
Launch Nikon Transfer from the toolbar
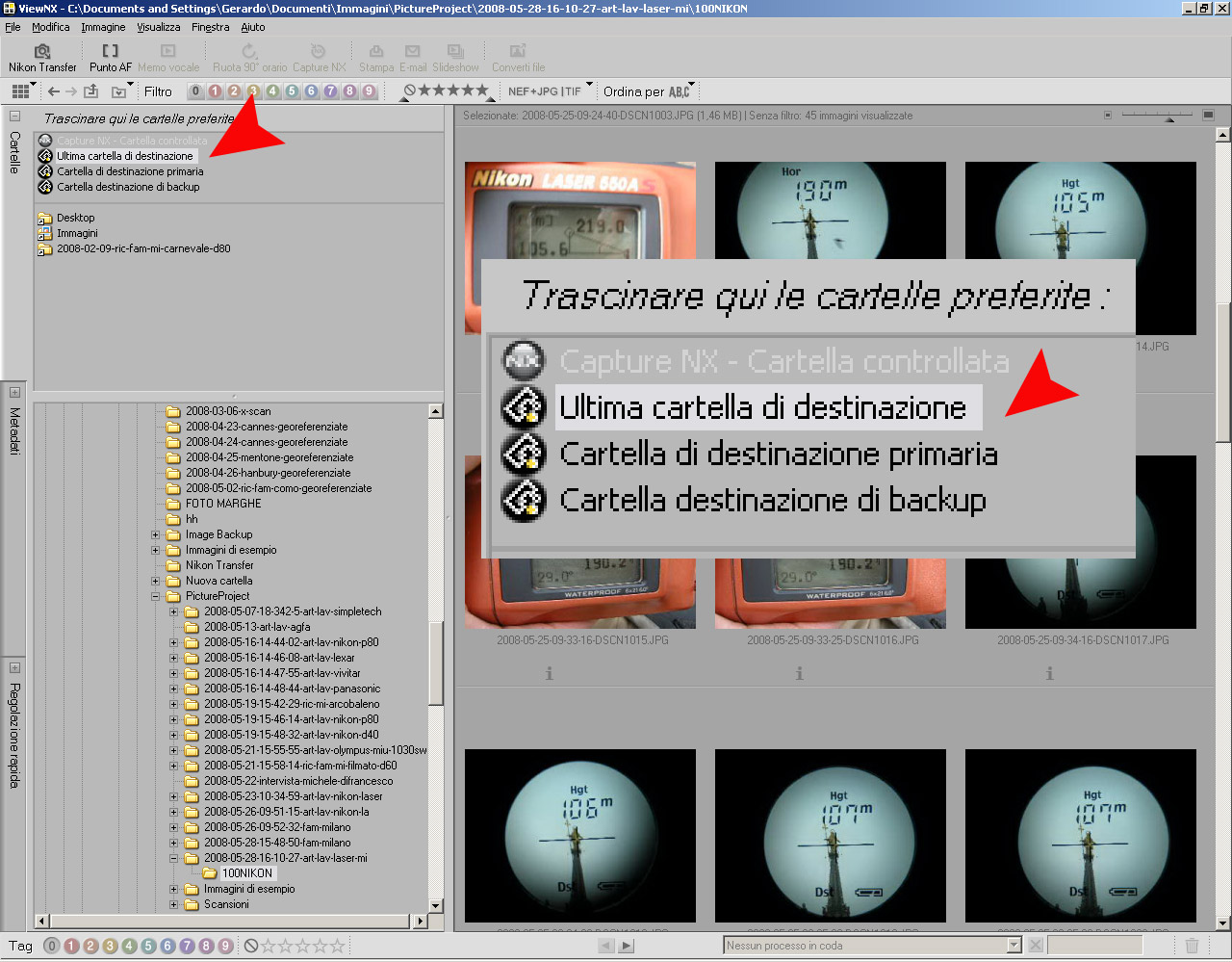point(42,59)
